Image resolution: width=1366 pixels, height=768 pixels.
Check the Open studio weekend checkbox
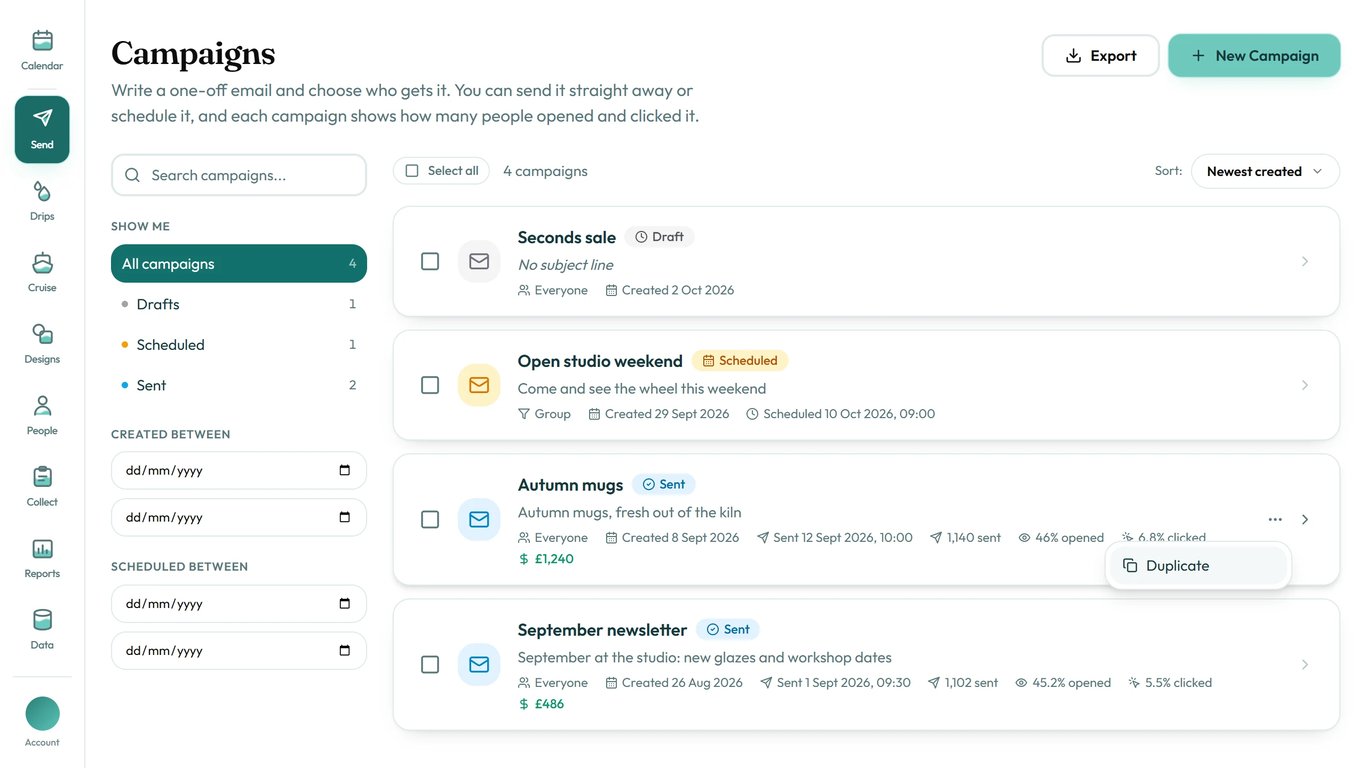(x=430, y=385)
